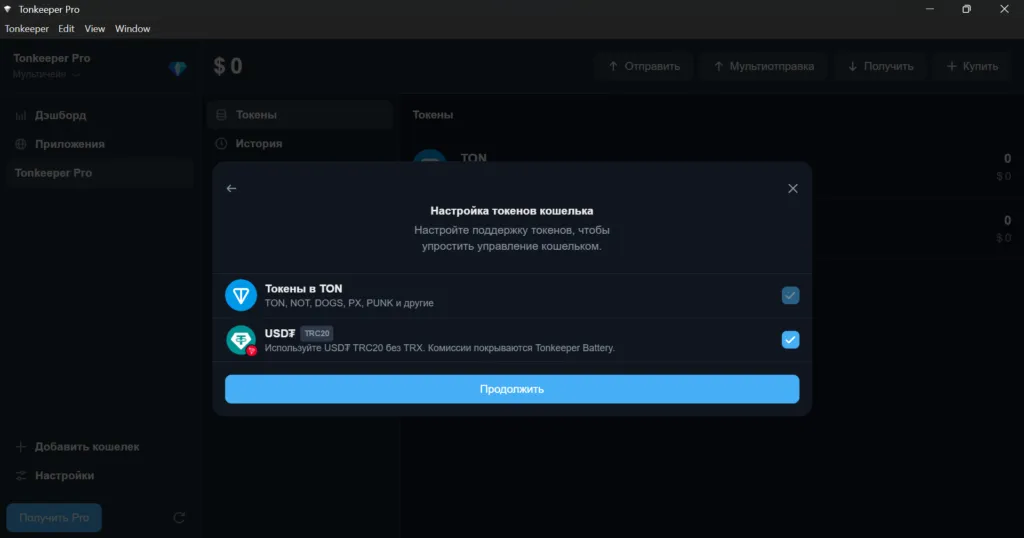1024x538 pixels.
Task: Open Настройки in the sidebar
Action: 64,476
